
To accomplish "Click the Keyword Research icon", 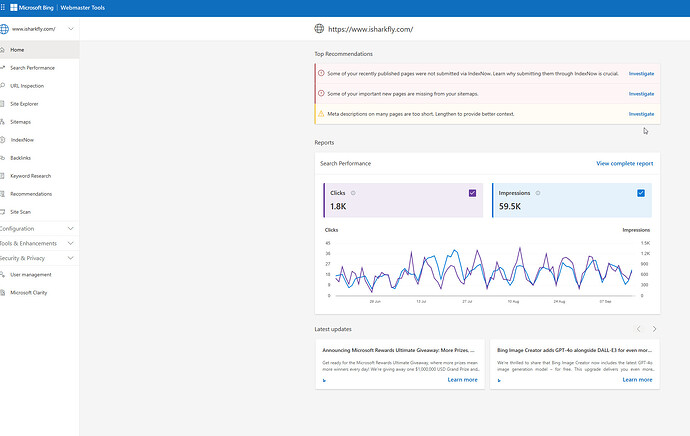I will coord(2,176).
